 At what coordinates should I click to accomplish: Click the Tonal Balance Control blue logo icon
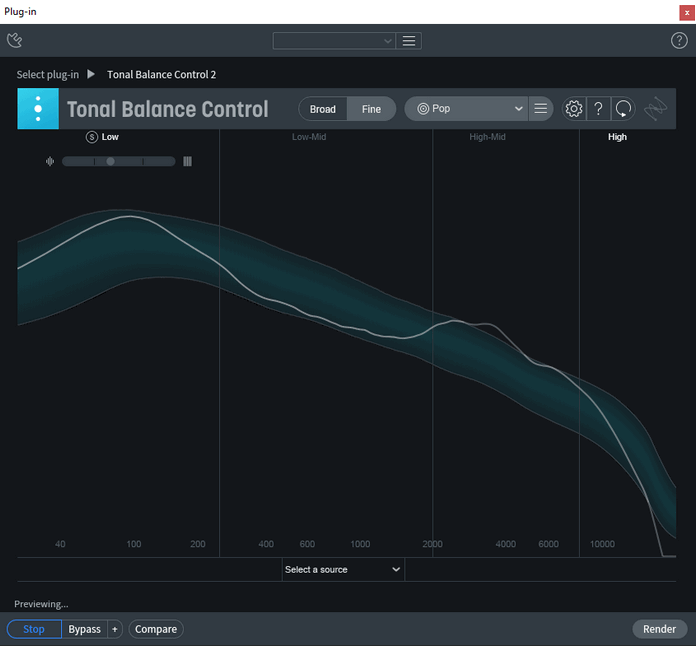(38, 109)
